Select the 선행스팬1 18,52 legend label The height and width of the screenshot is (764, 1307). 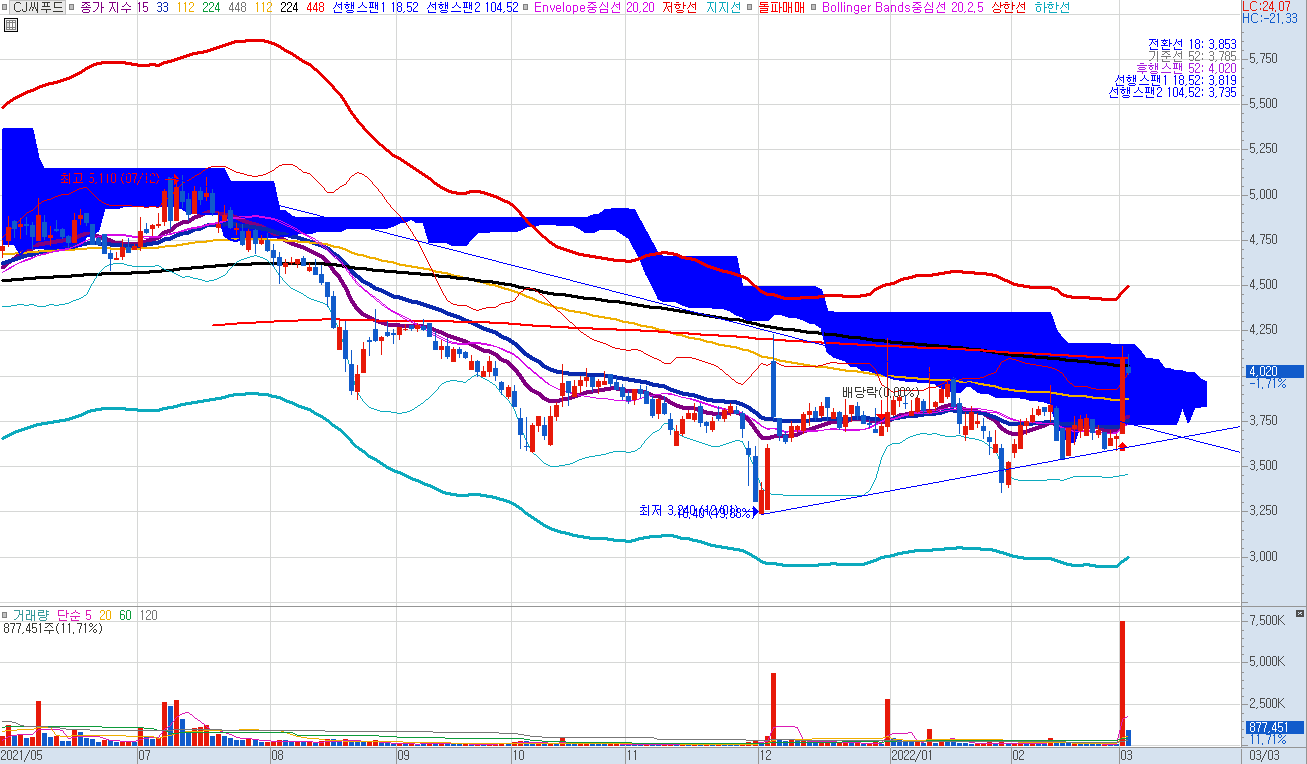click(x=375, y=7)
